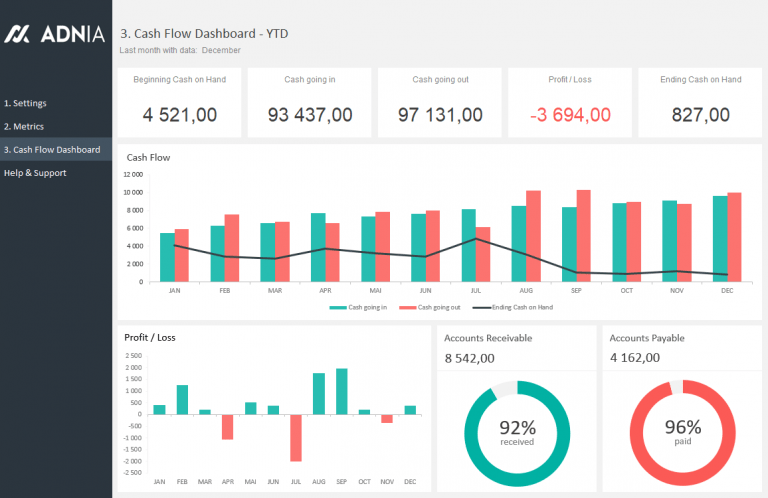
Task: Click the Cash going out KPI card
Action: (439, 102)
